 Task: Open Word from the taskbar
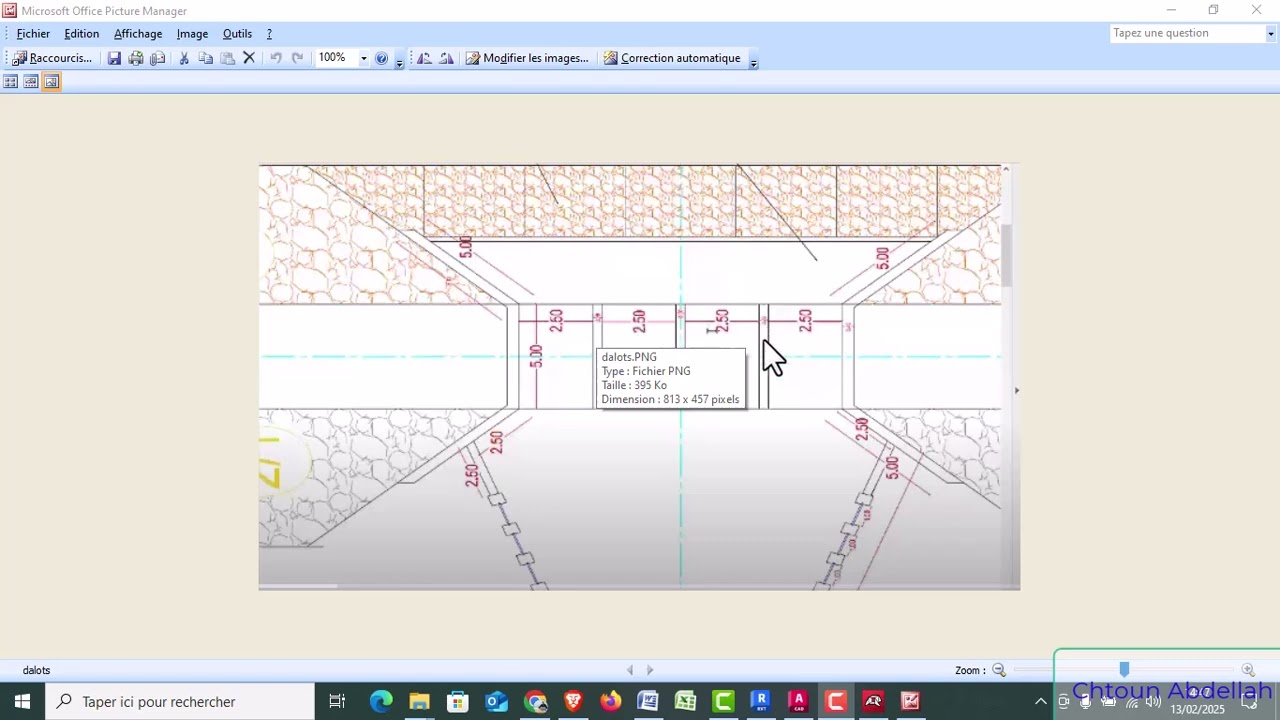pos(648,702)
